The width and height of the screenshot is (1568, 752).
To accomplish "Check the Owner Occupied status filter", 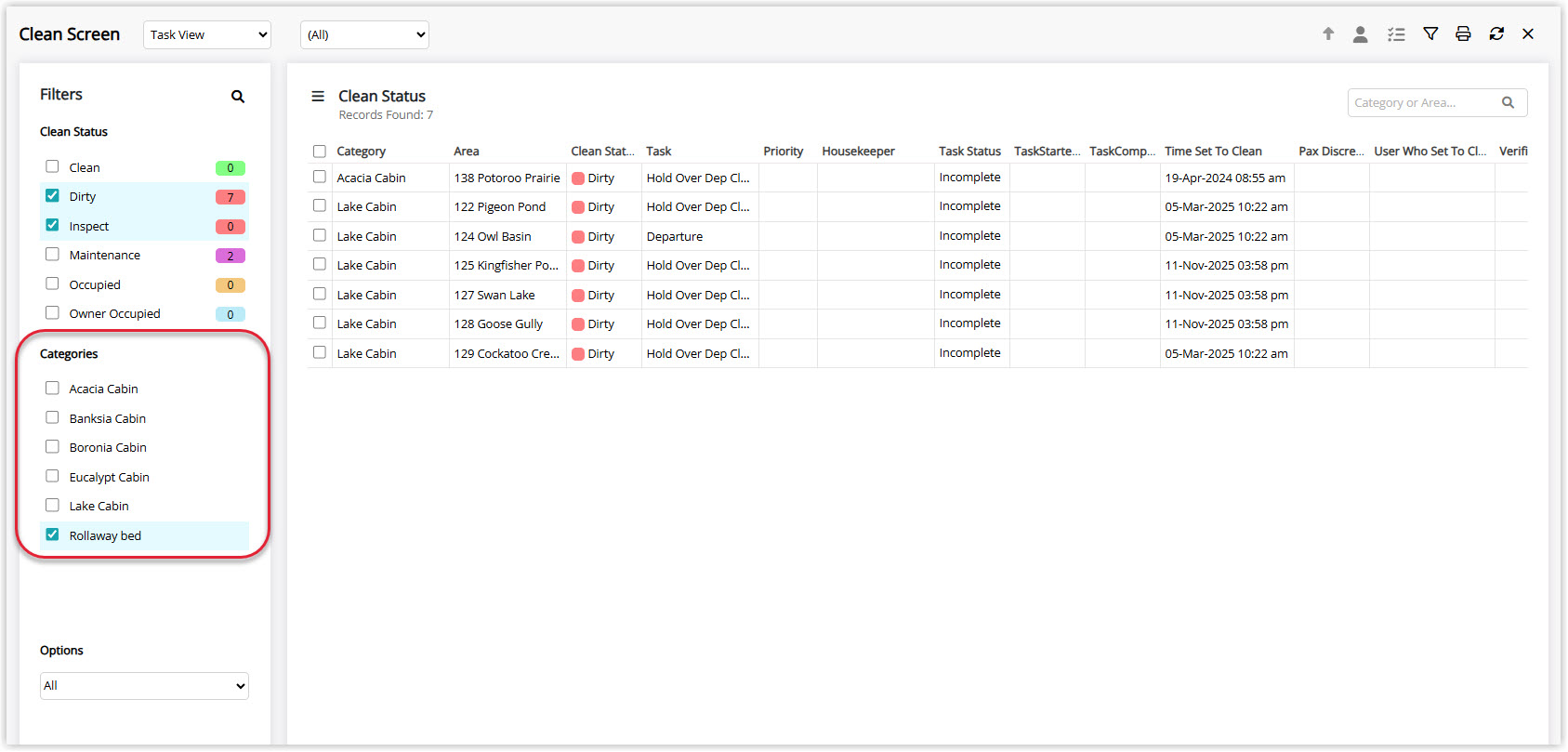I will point(52,313).
